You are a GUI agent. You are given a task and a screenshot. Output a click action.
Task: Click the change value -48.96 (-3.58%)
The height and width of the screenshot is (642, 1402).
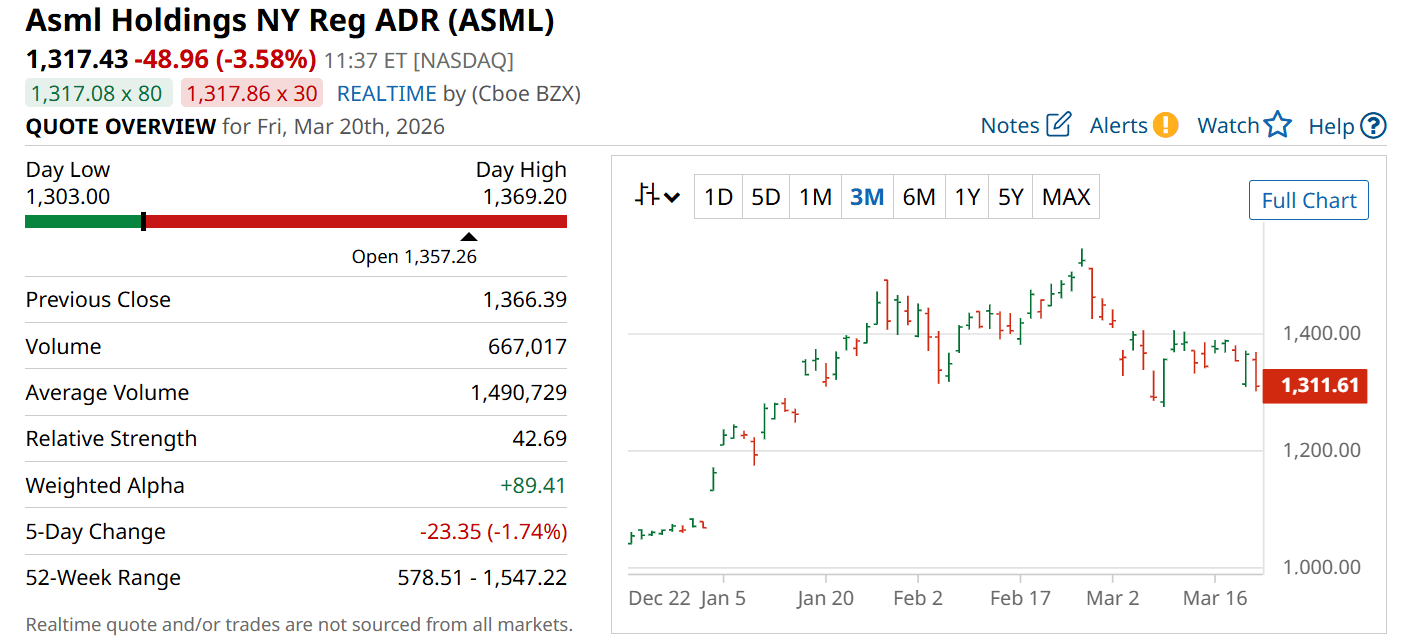225,60
